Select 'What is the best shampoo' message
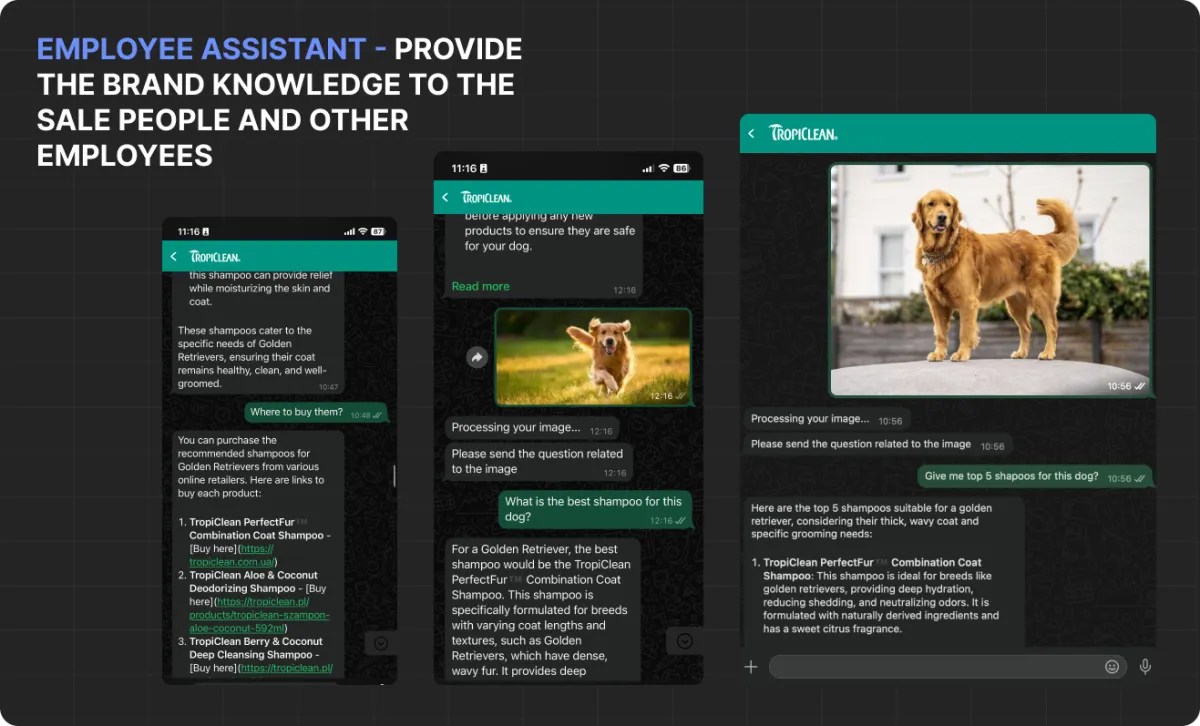The image size is (1200, 726). (x=595, y=510)
